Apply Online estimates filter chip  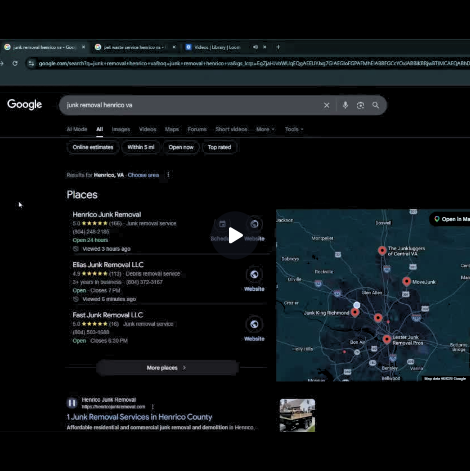click(93, 147)
